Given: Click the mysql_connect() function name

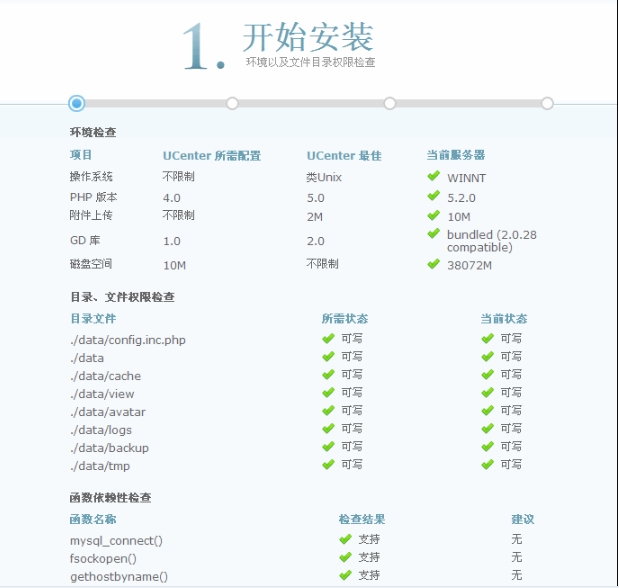Looking at the screenshot, I should click(x=116, y=541).
